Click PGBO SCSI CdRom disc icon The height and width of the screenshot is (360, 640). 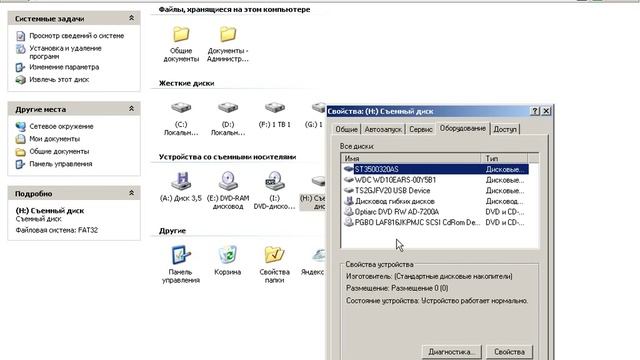point(349,222)
